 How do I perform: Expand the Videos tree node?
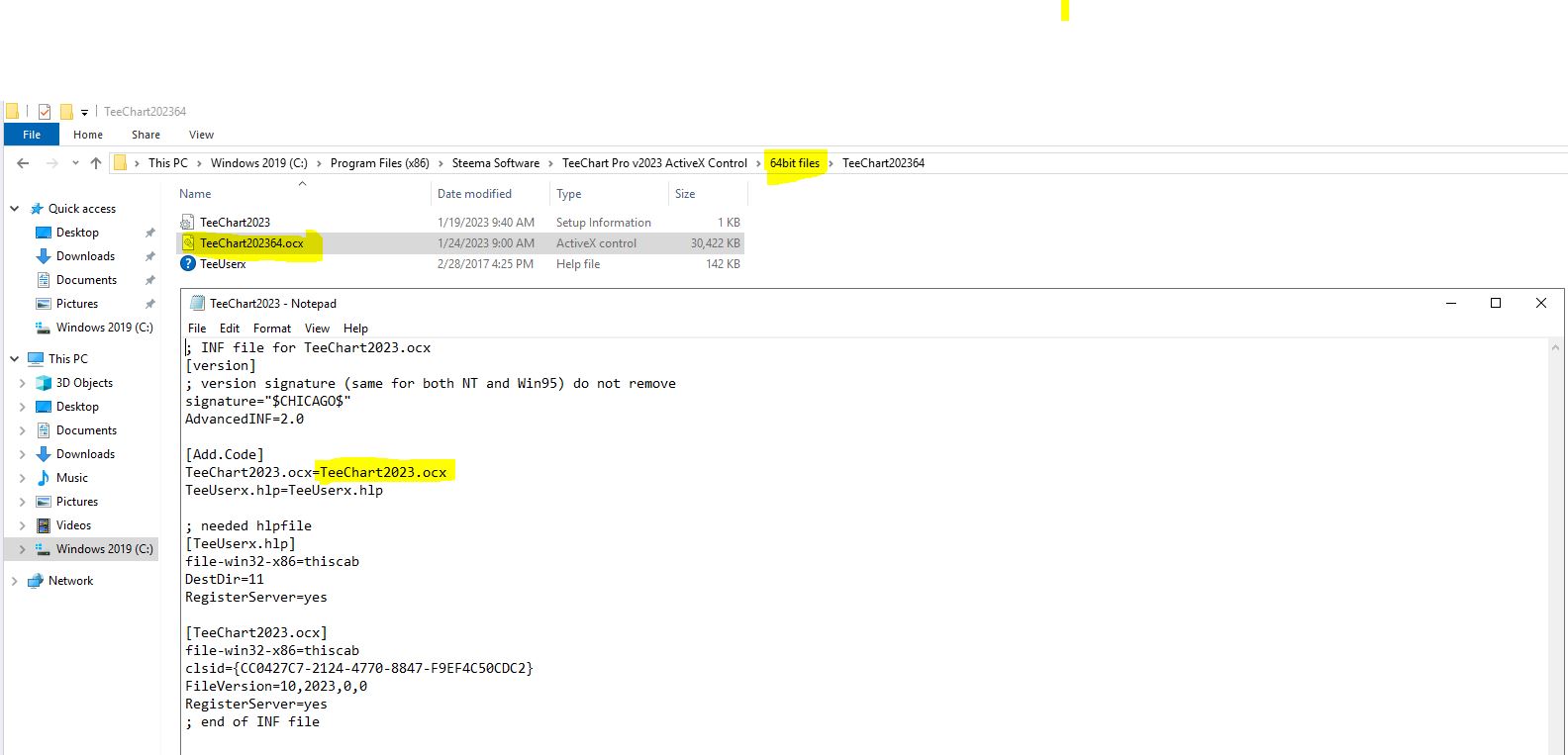click(x=23, y=525)
